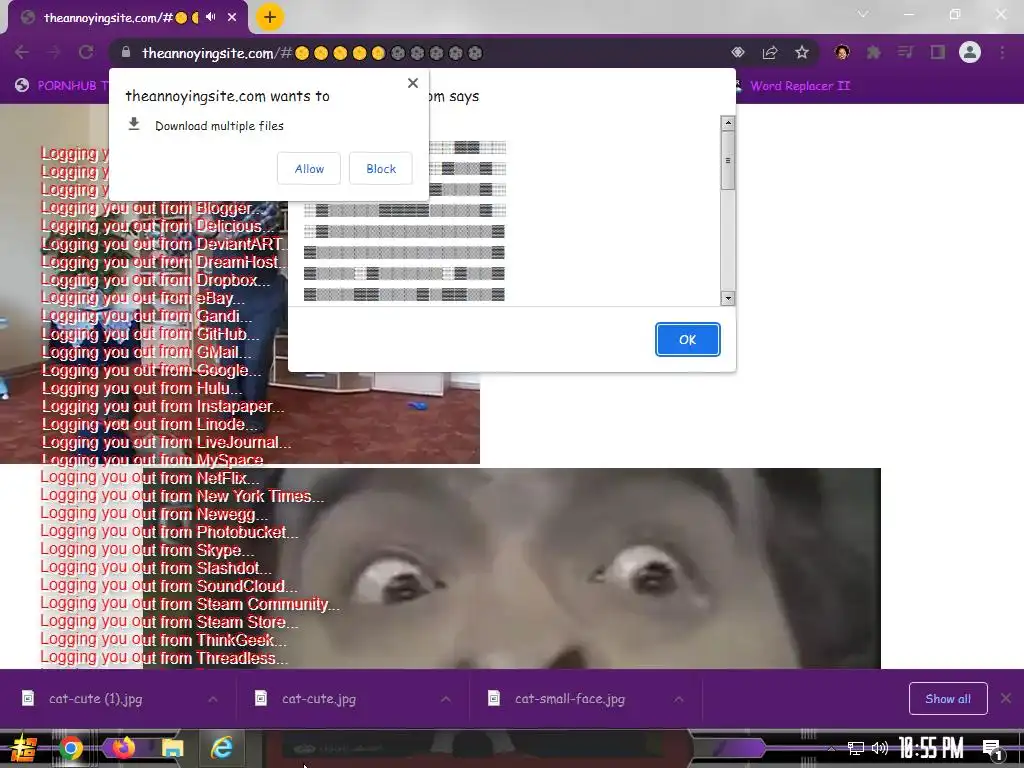Image resolution: width=1024 pixels, height=768 pixels.
Task: Open the Start menu
Action: [x=22, y=748]
